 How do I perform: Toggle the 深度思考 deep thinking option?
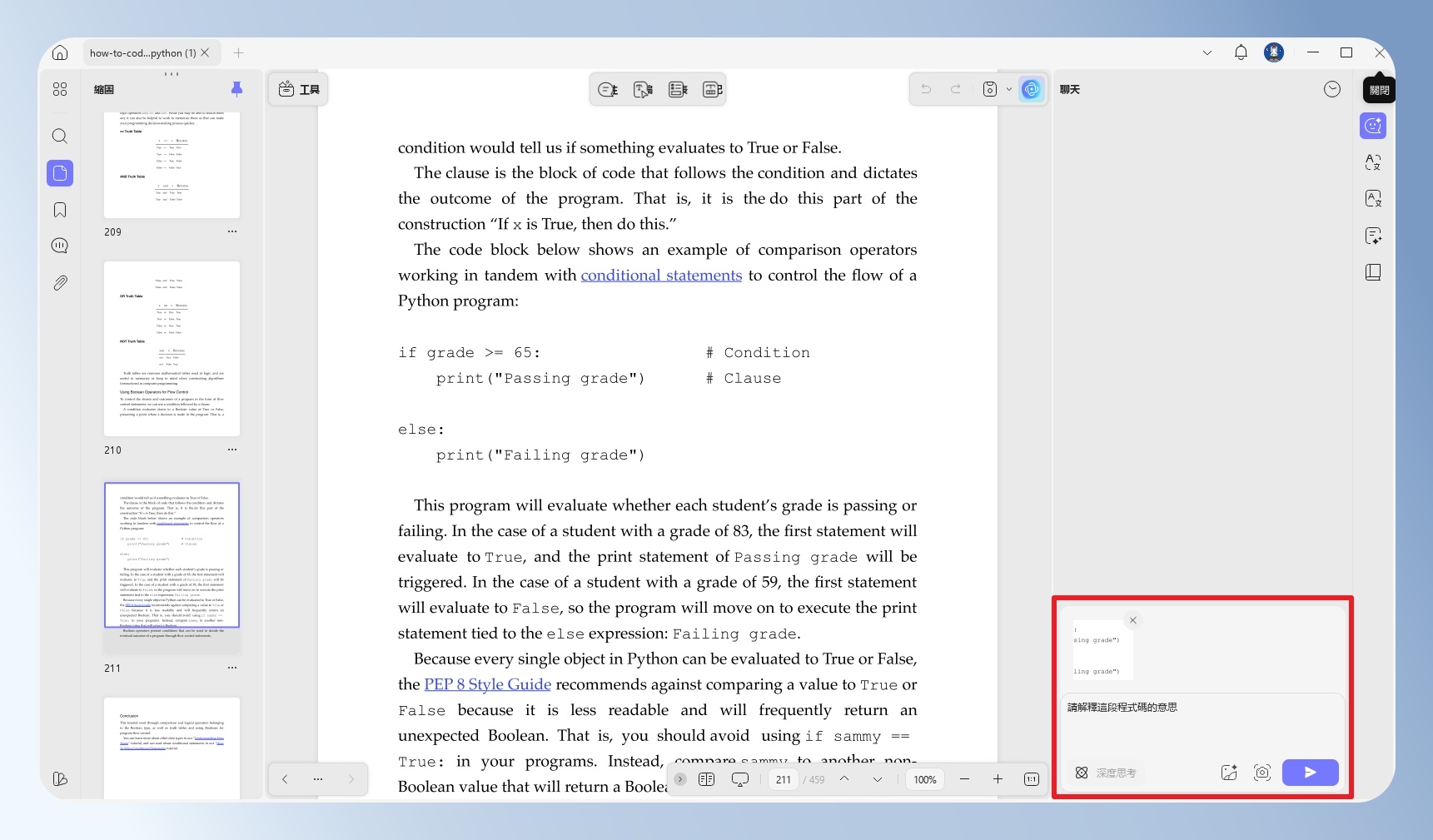tap(1106, 773)
